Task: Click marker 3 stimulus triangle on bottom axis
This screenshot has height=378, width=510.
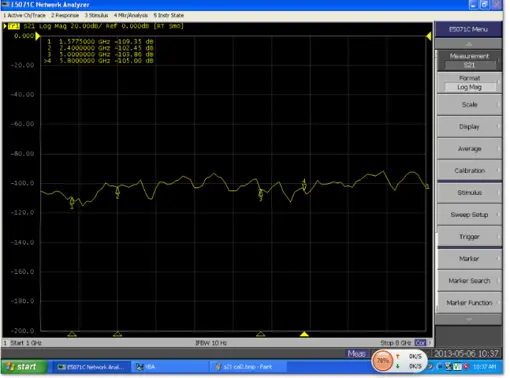Action: (261, 334)
